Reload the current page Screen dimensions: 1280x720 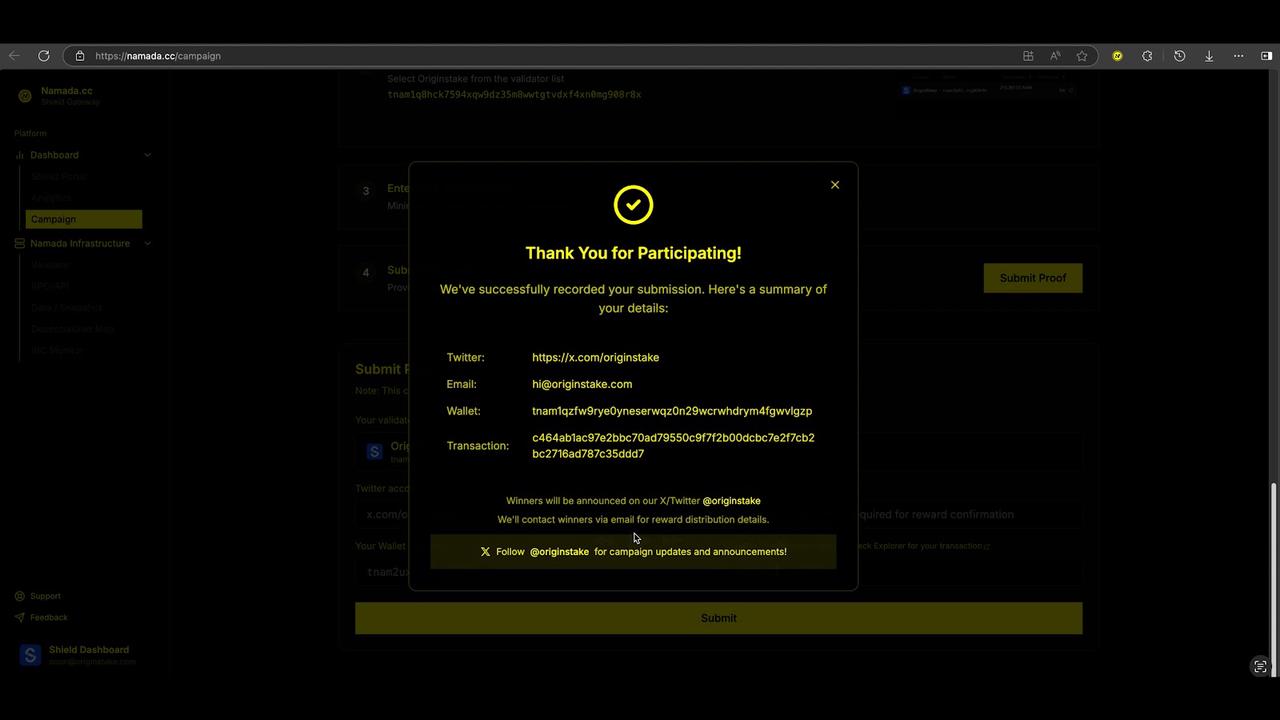coord(44,56)
